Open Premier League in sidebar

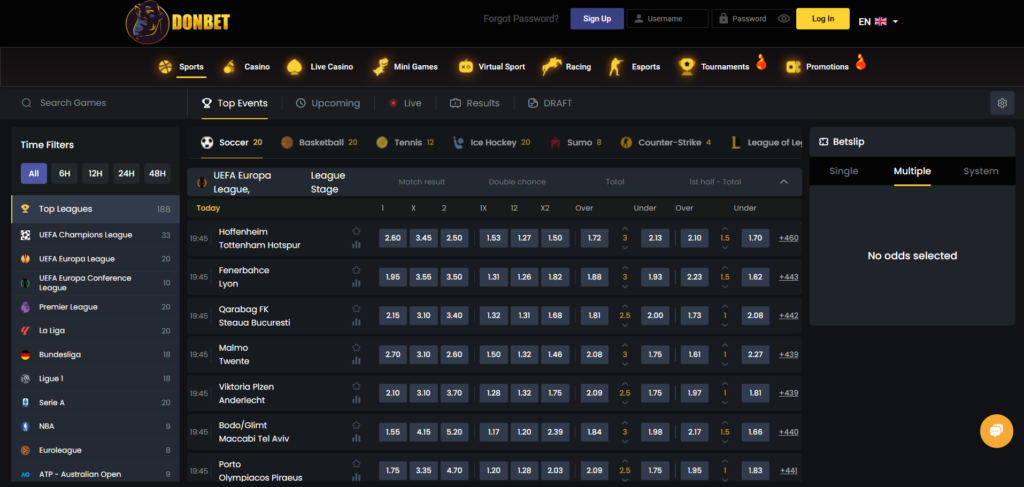pyautogui.click(x=95, y=307)
